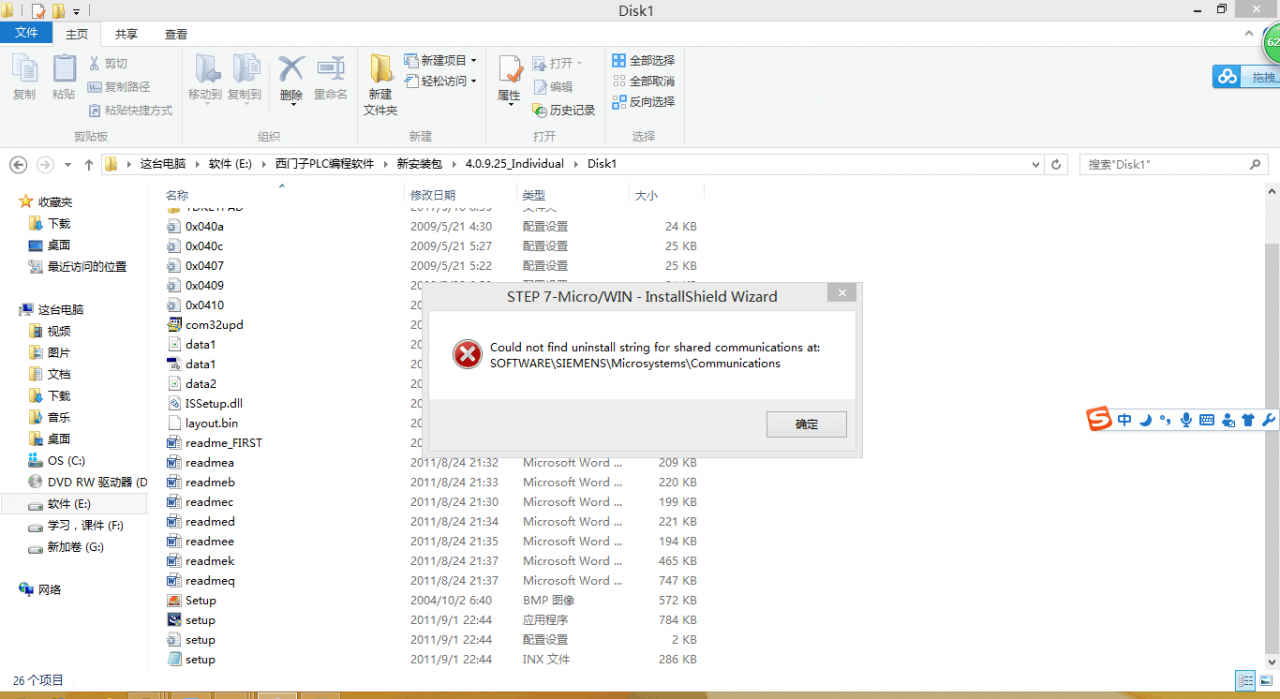Screen dimensions: 1280x699
Task: Click the details view icon in status bar
Action: click(1245, 681)
